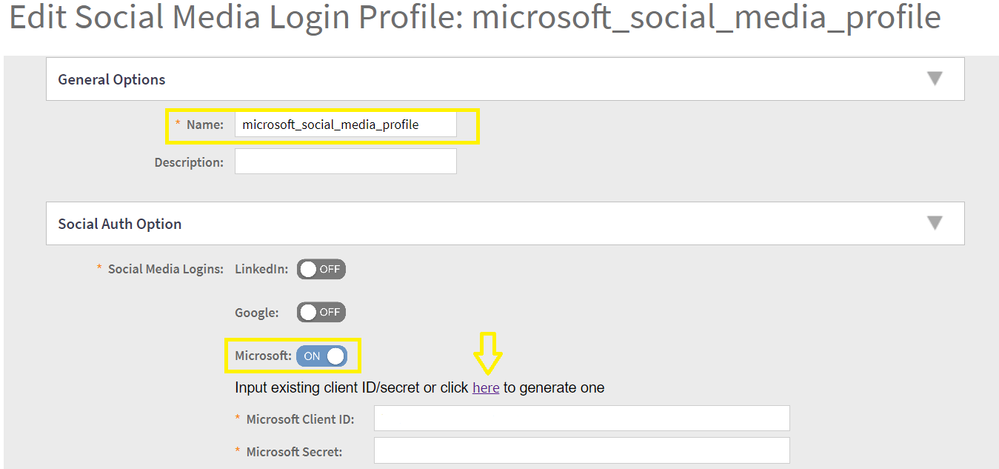Click the Social Auth Option header title
The width and height of the screenshot is (999, 469).
[120, 224]
